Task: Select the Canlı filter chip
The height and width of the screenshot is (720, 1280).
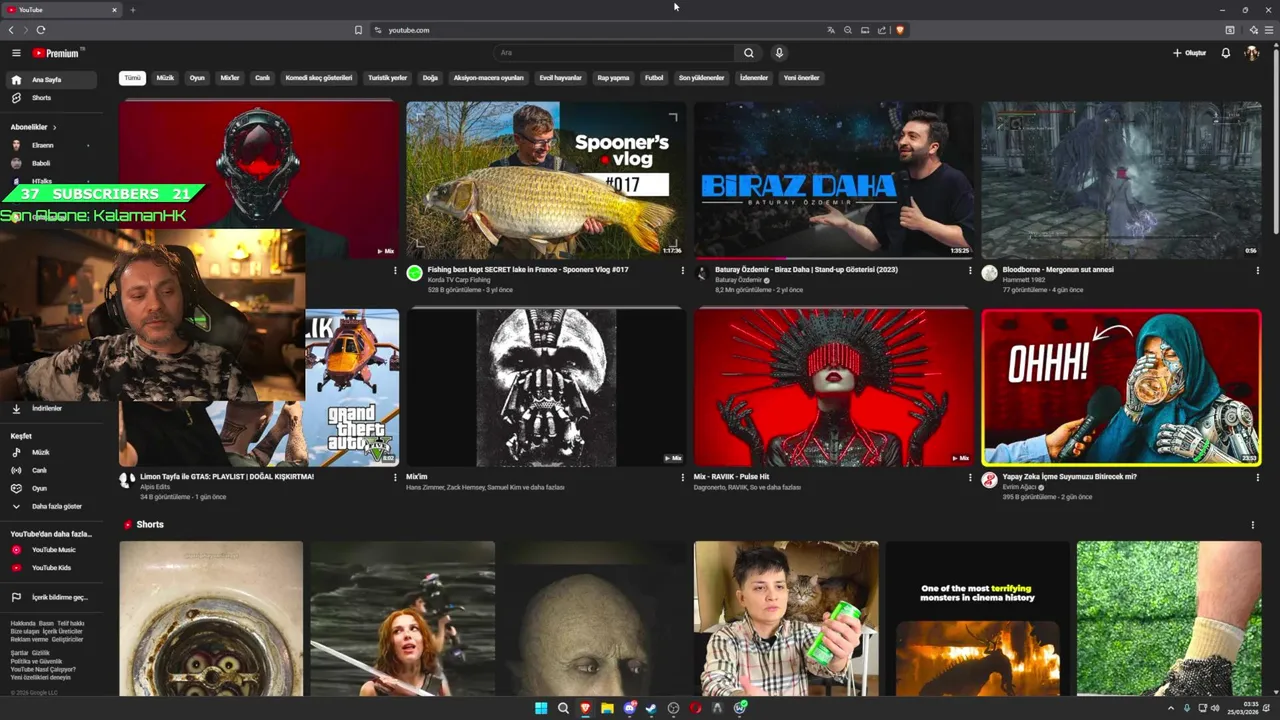Action: coord(262,77)
